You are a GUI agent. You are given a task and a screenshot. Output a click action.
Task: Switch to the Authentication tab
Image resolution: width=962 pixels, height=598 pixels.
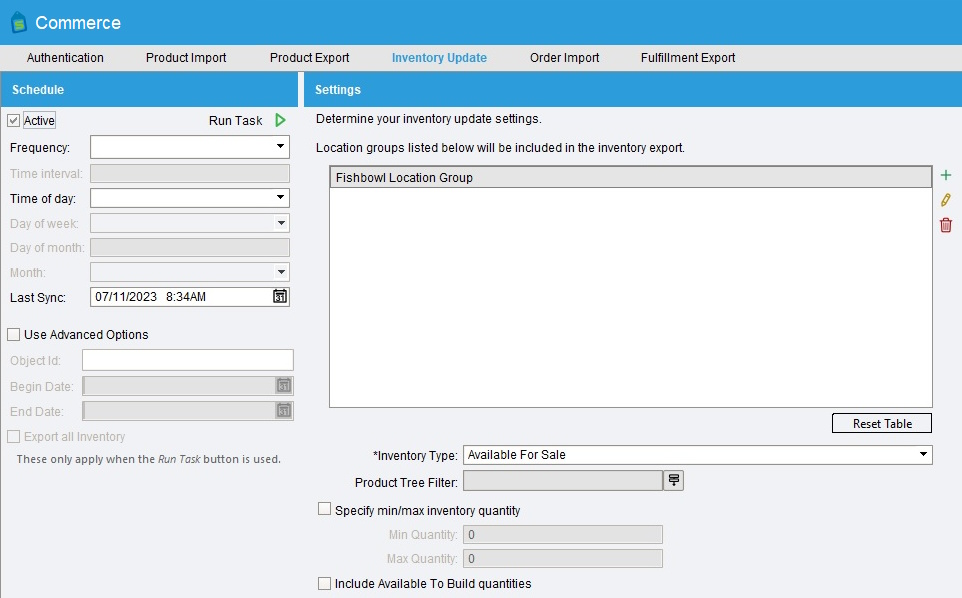[65, 58]
